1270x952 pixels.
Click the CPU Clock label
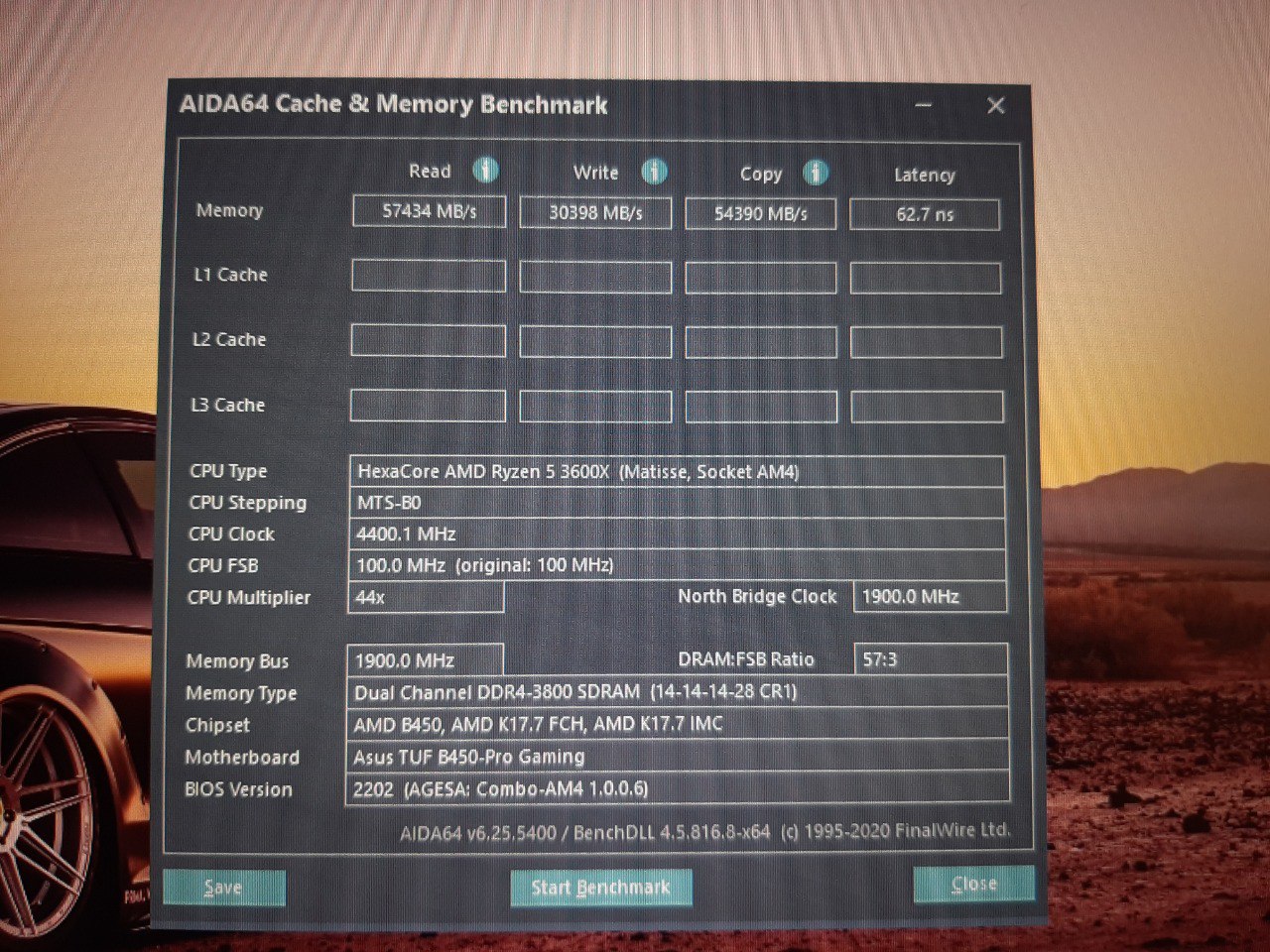click(231, 534)
